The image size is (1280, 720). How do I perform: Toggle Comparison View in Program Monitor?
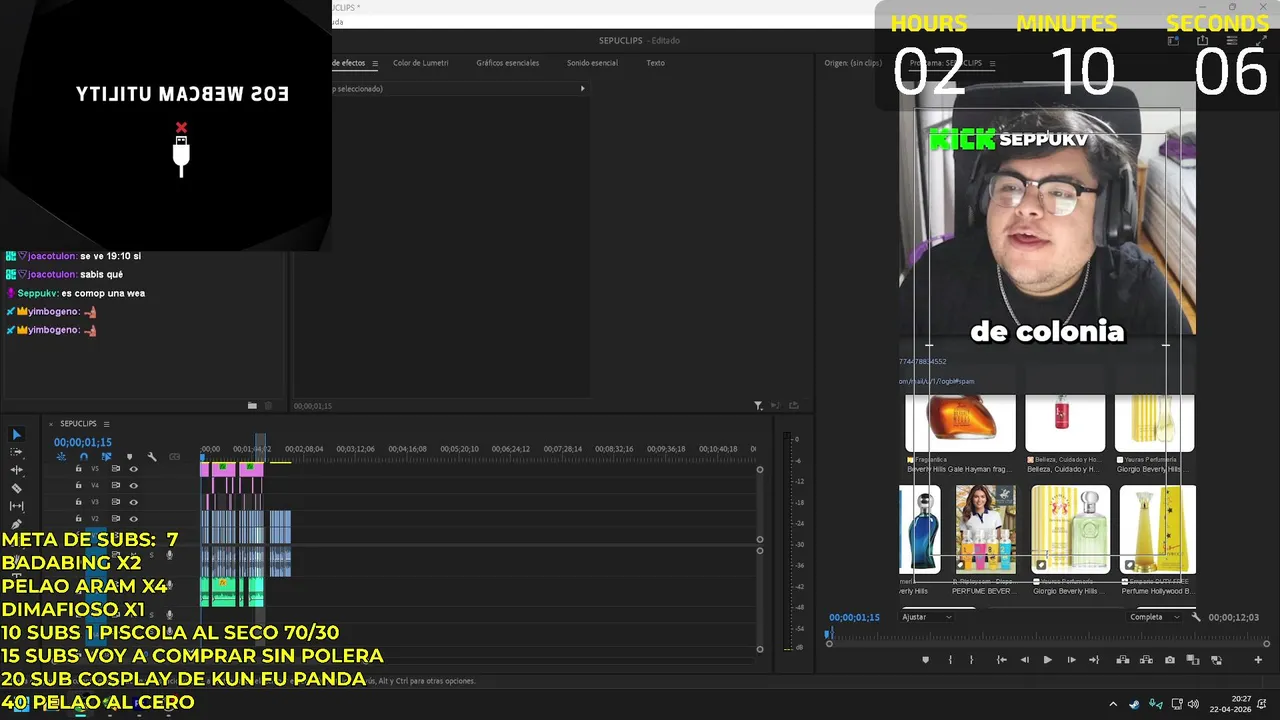[1192, 660]
